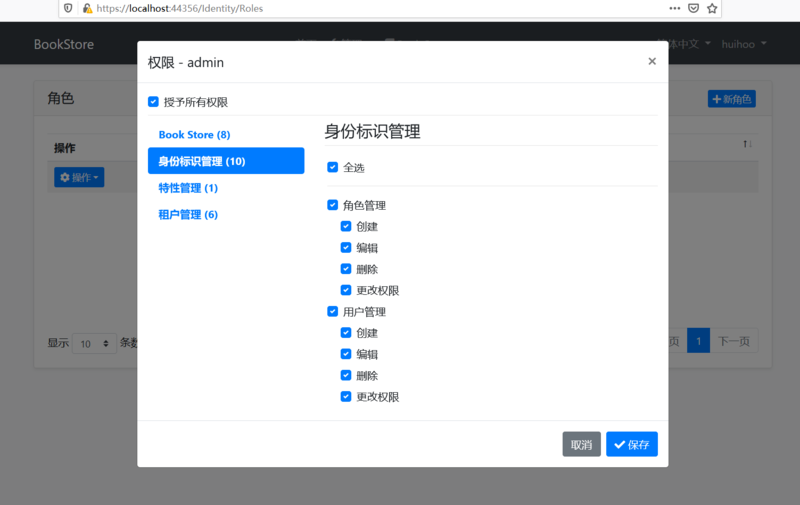This screenshot has height=505, width=800.
Task: Toggle the 用户管理 permission checkbox
Action: pyautogui.click(x=333, y=312)
